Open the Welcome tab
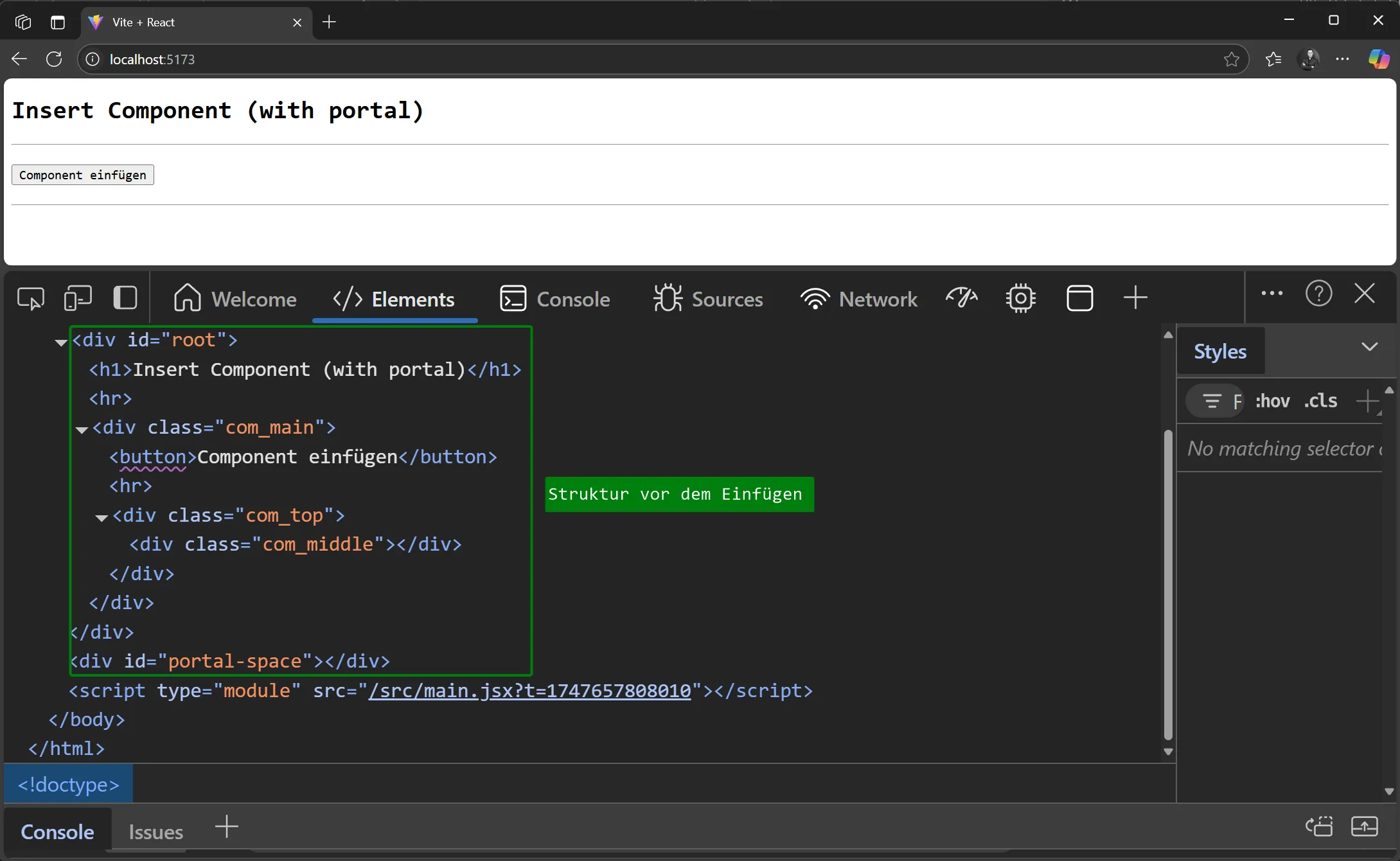Viewport: 1400px width, 861px height. coord(235,299)
